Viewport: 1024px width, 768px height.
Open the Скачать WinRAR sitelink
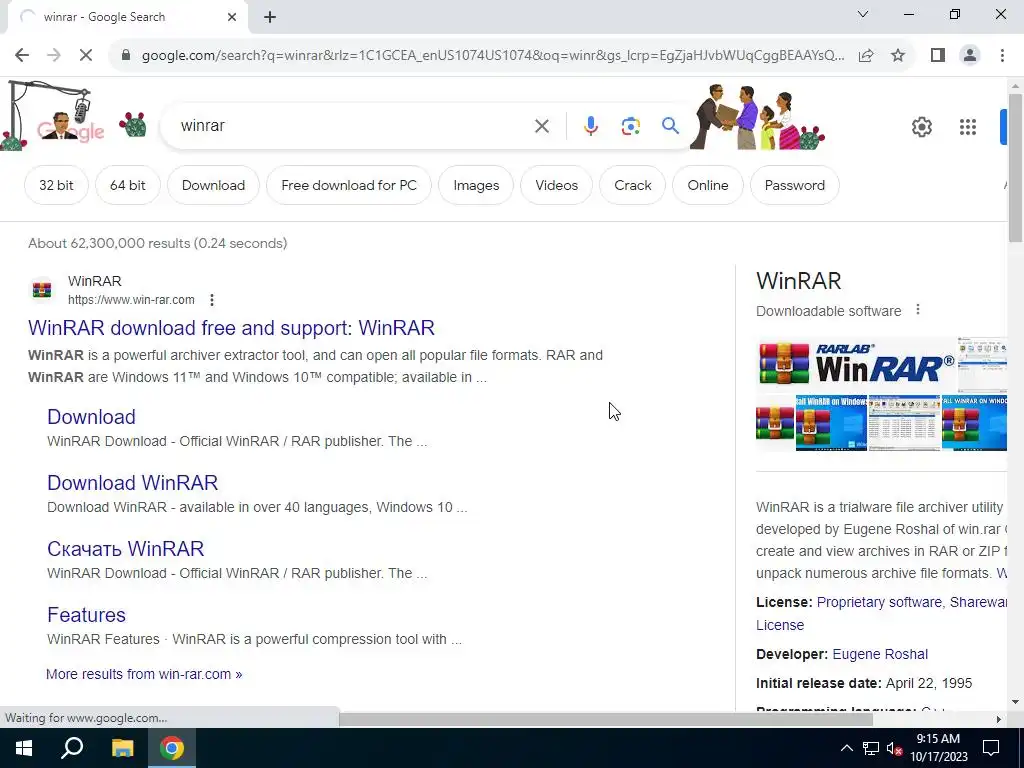pyautogui.click(x=125, y=549)
